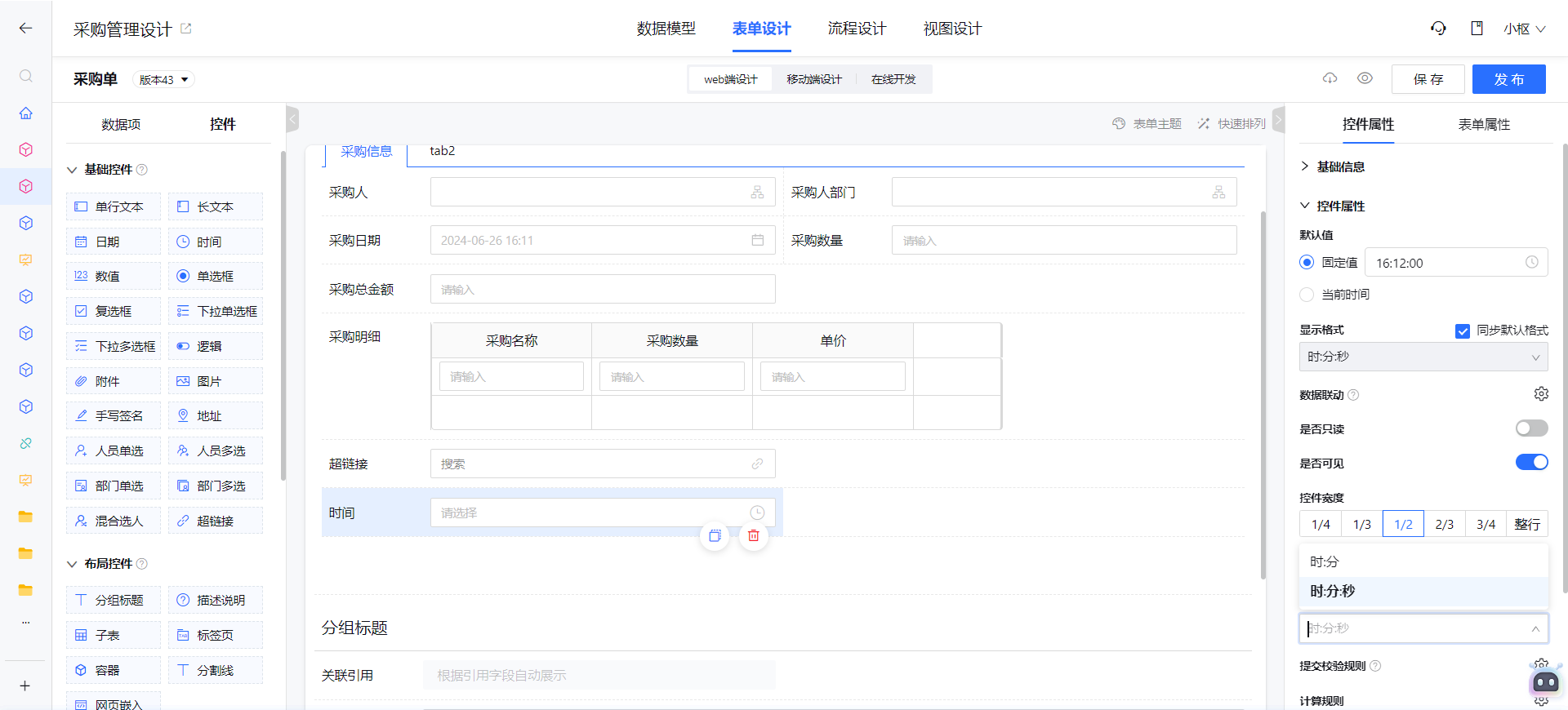Open the 小枢 user menu
Image resolution: width=1568 pixels, height=710 pixels.
tap(1524, 29)
